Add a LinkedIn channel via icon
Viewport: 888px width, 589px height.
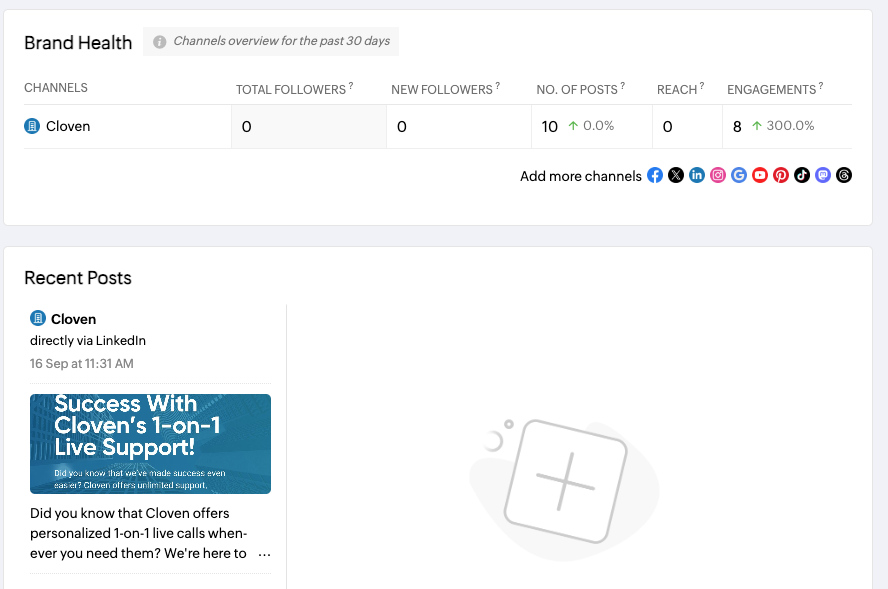697,175
